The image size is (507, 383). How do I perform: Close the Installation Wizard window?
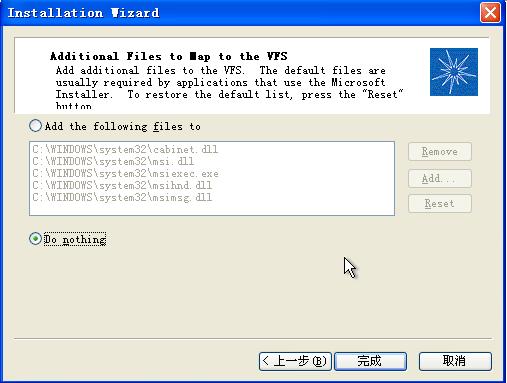[x=490, y=13]
